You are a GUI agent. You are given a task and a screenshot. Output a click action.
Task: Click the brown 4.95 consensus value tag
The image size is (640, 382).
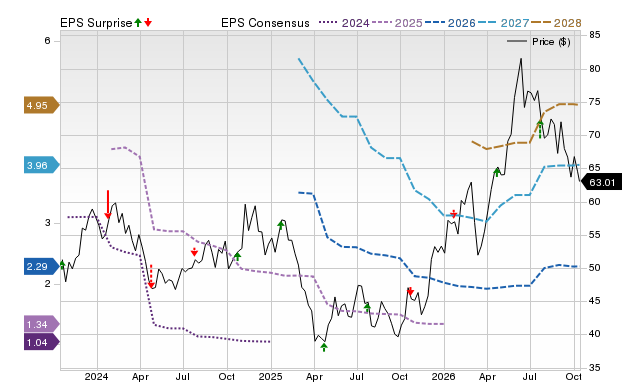point(41,105)
